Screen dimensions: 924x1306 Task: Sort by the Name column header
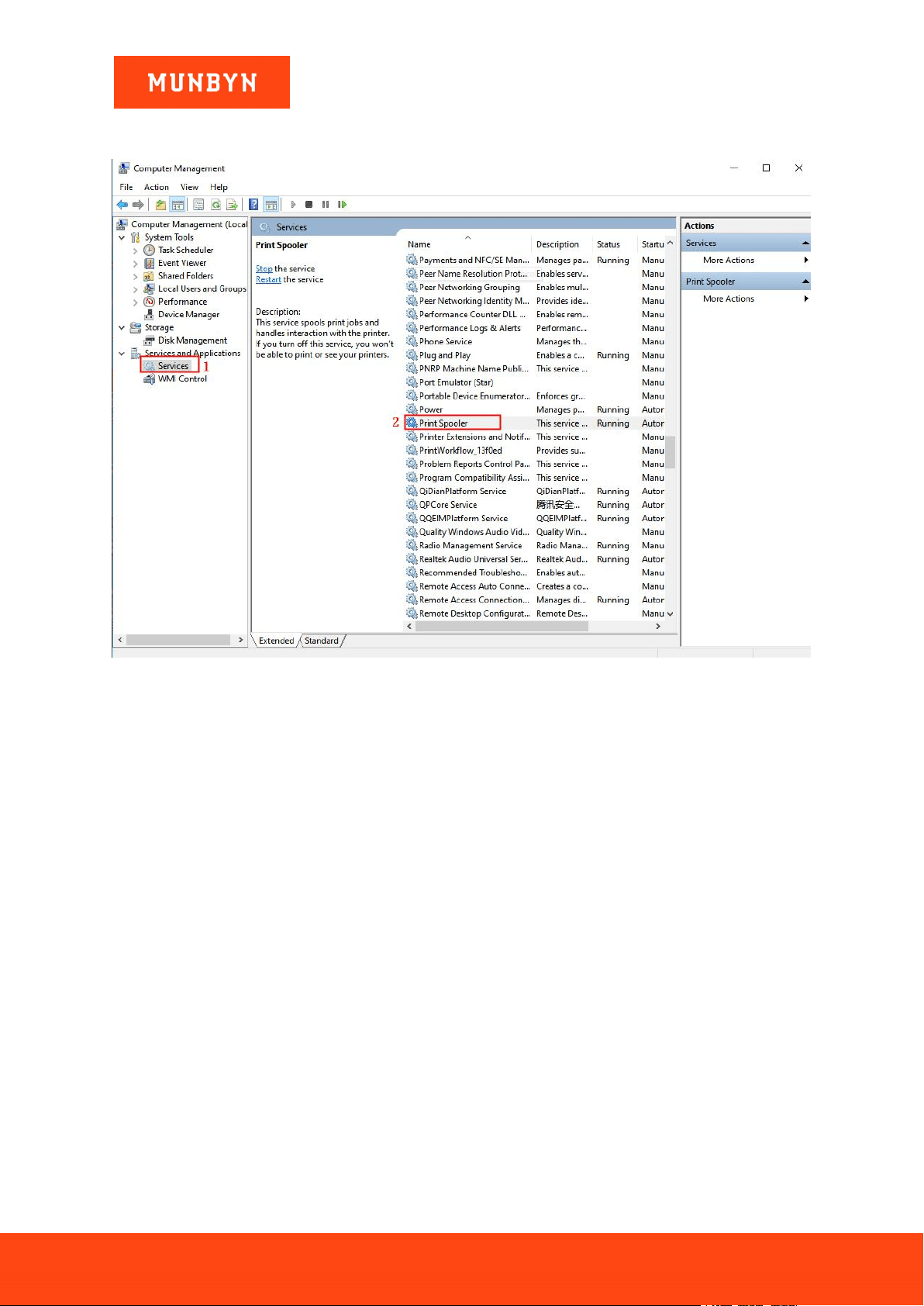pos(467,244)
